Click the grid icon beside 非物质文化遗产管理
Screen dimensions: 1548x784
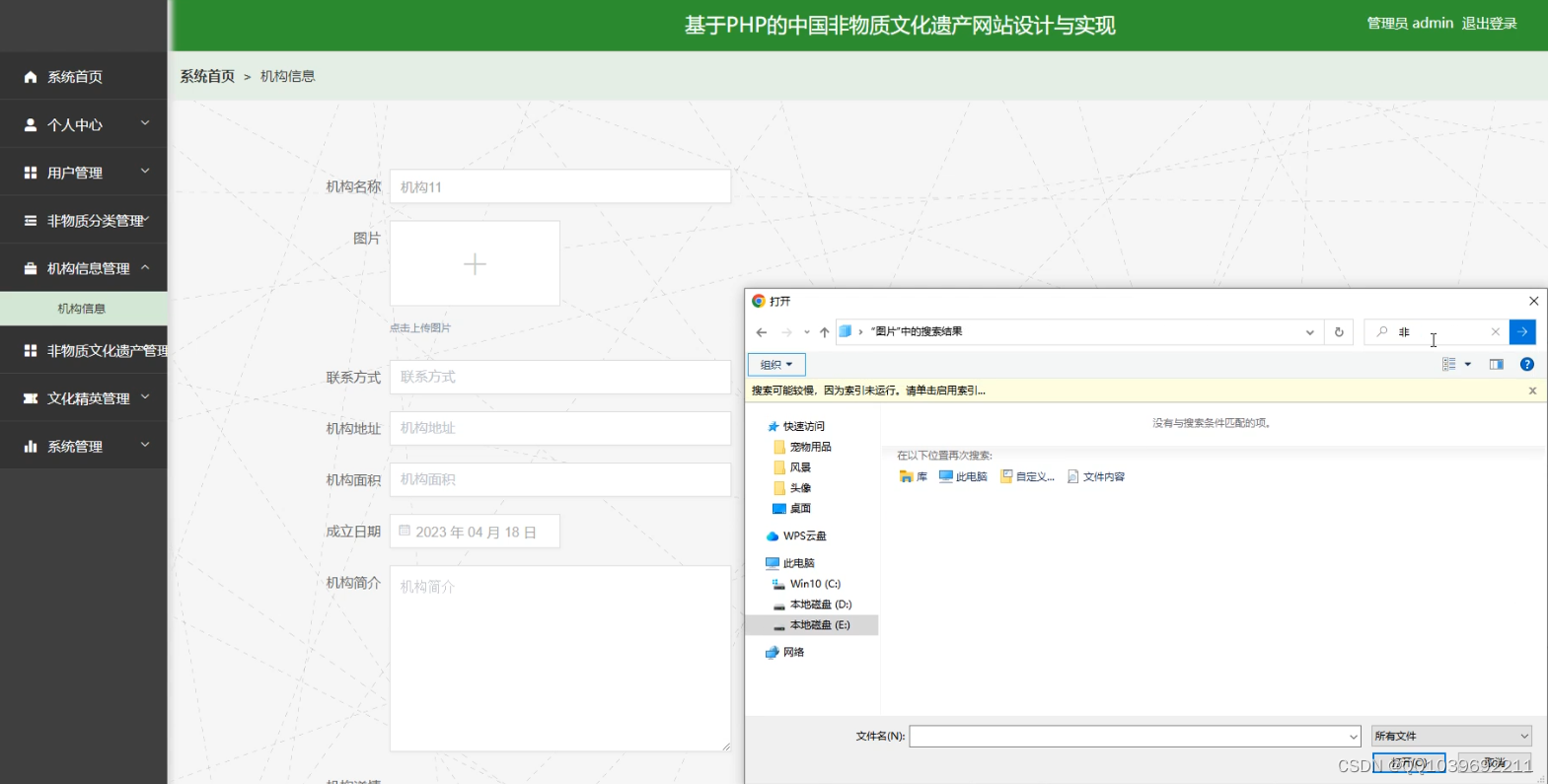[x=31, y=350]
